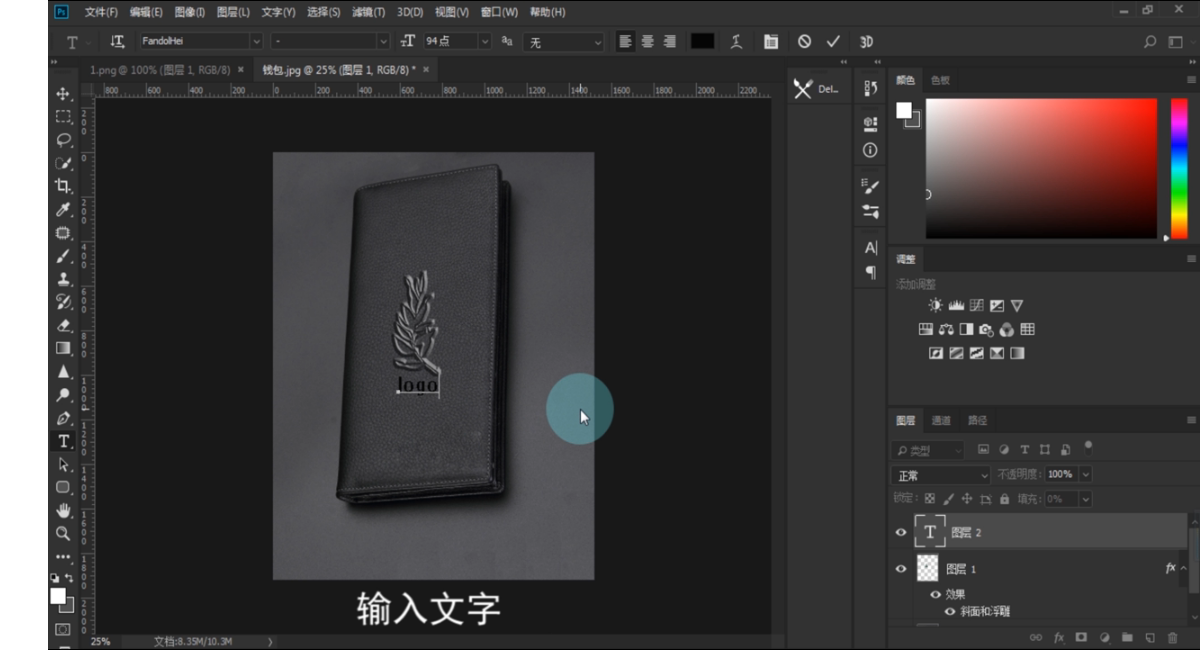Toggle text orientation in options bar
Screen dimensions: 1200x650
pyautogui.click(x=118, y=42)
